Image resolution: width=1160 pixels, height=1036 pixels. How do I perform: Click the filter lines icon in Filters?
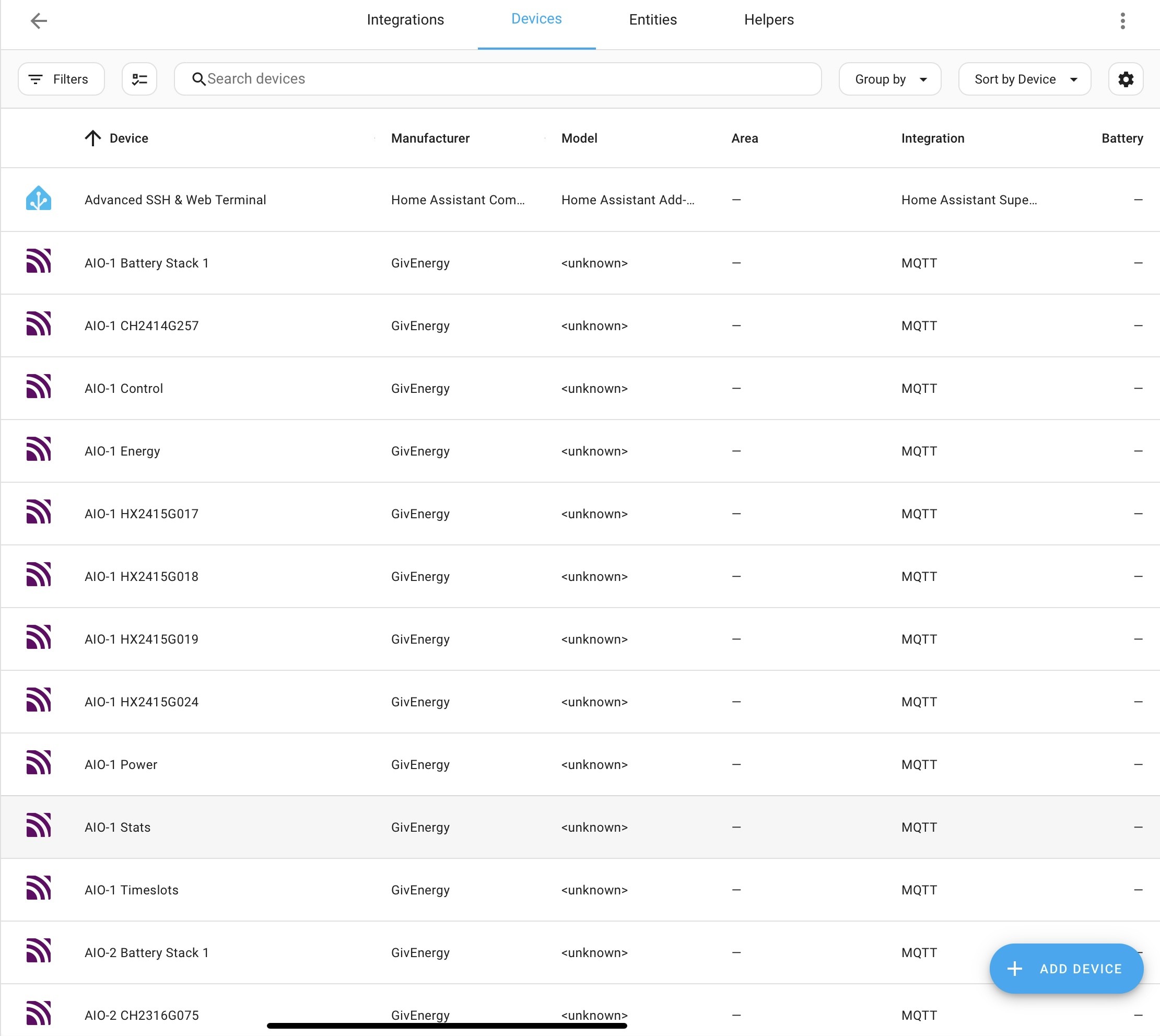(x=36, y=79)
